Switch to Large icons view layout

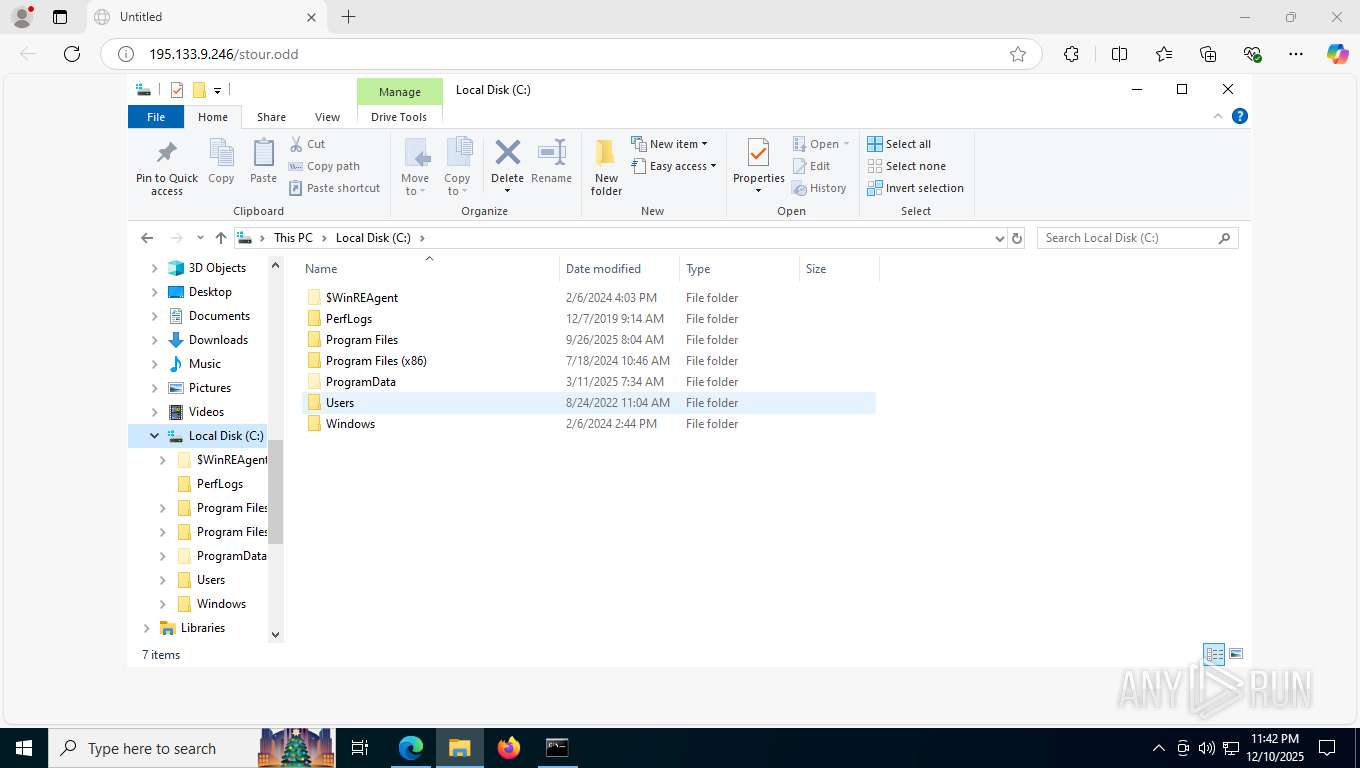pos(1236,654)
